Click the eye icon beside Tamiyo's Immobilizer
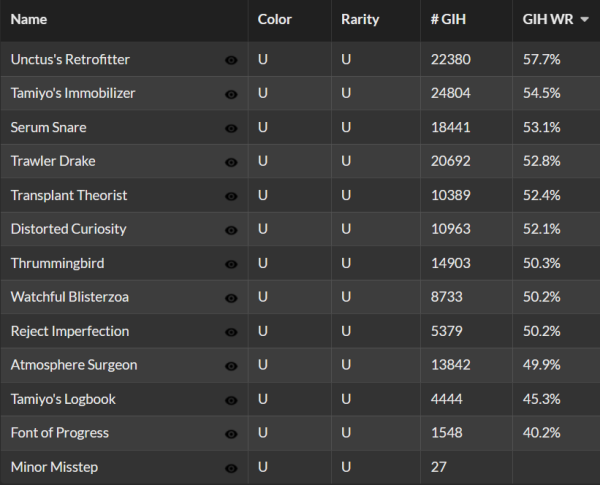This screenshot has width=600, height=485. [x=231, y=94]
